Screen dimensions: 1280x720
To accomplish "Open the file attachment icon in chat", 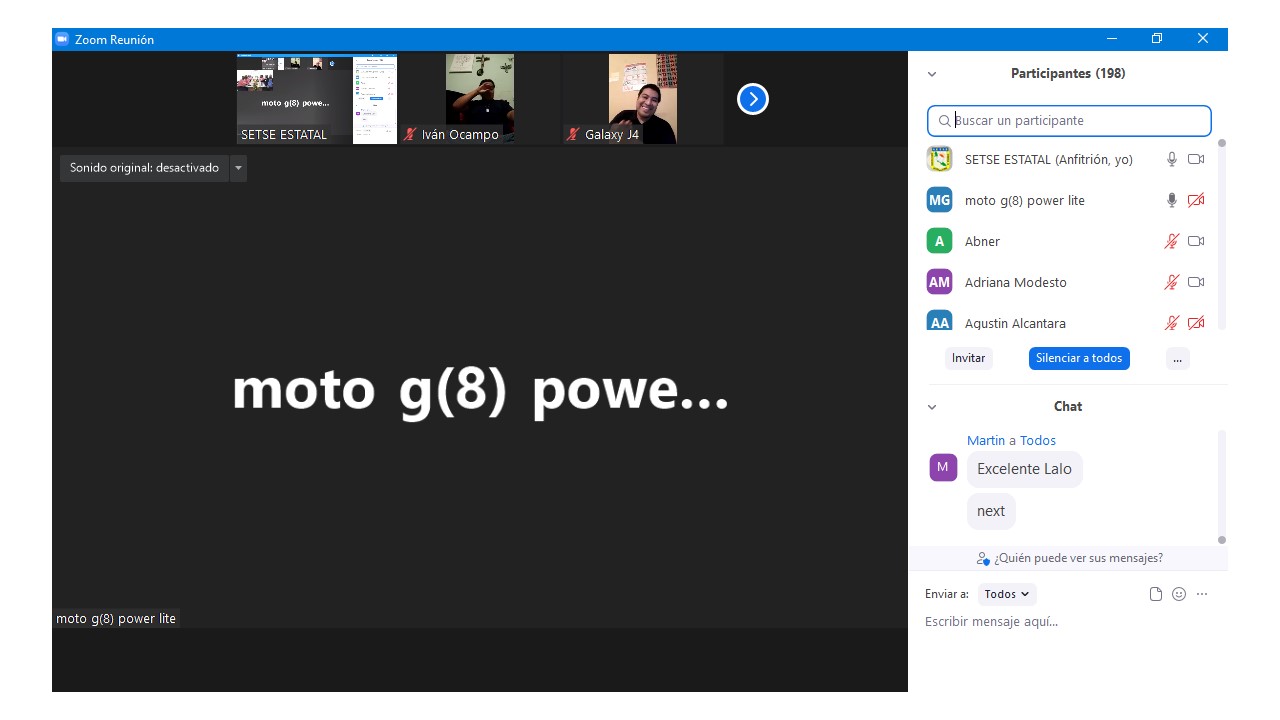I will tap(1156, 594).
